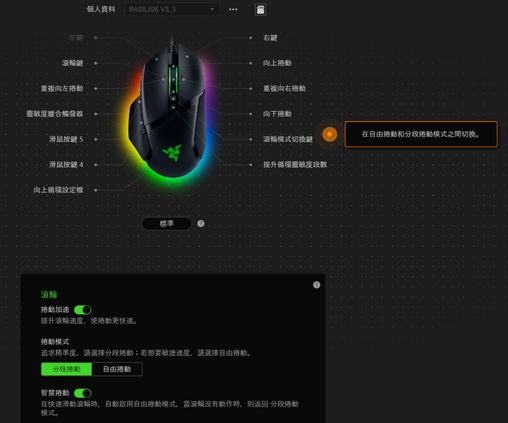The image size is (508, 423).
Task: Select the 滾輪鍵 button assignment
Action: coord(72,63)
